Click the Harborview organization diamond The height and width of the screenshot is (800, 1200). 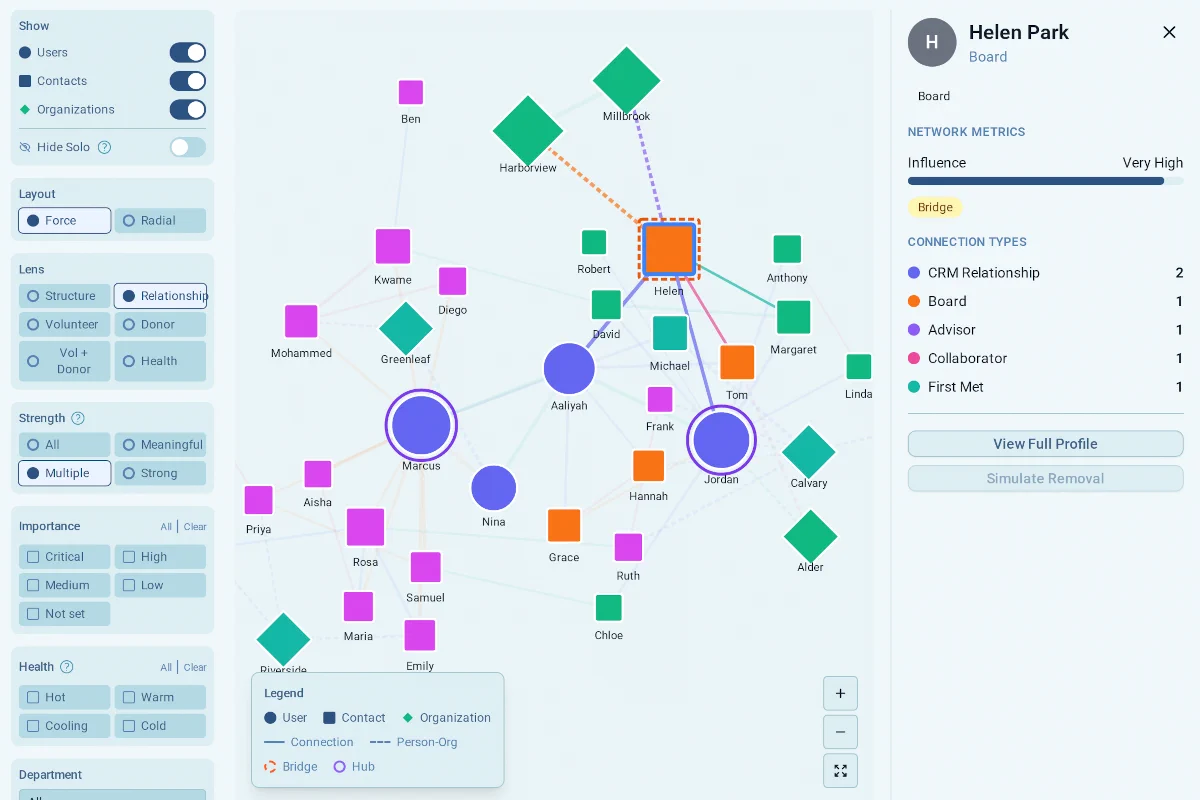point(528,130)
